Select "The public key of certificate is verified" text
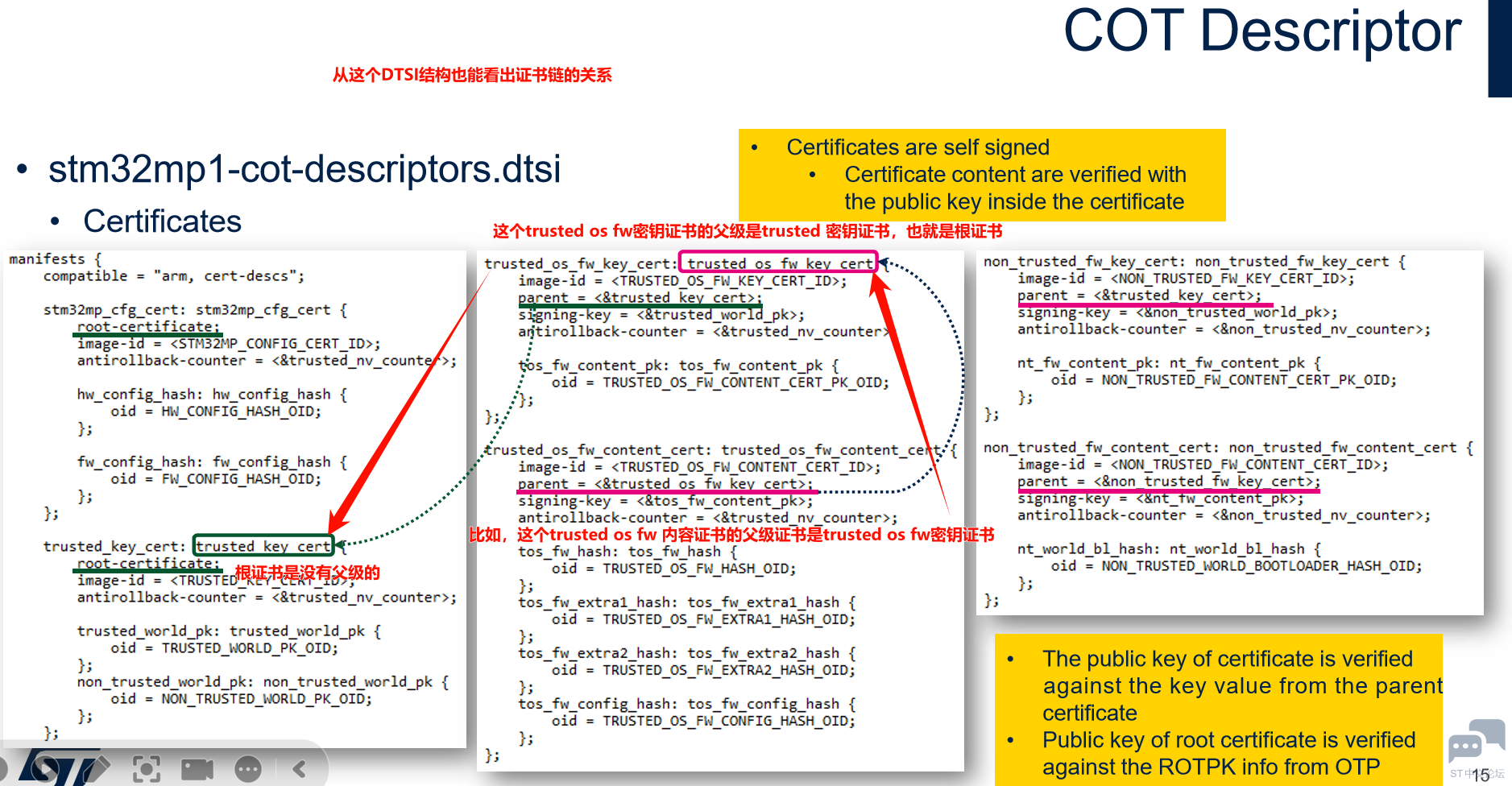Screen dimensions: 1512x786 pos(1228,660)
